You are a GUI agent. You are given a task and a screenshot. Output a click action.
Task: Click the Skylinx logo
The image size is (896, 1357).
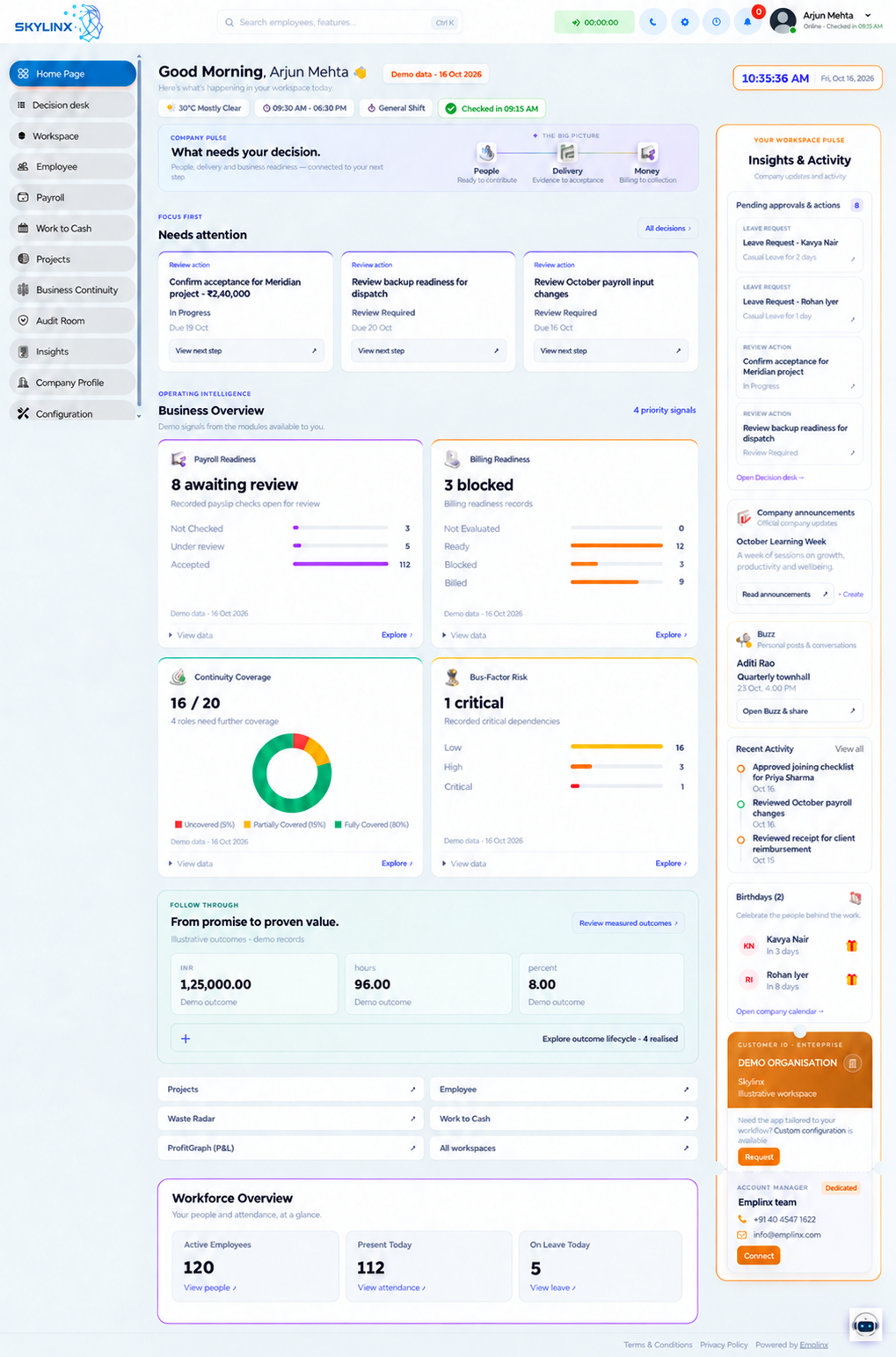pos(59,23)
